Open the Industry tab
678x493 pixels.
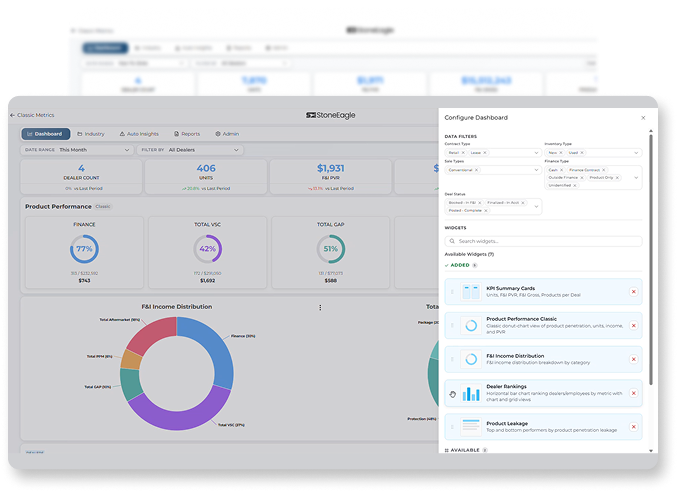click(91, 134)
